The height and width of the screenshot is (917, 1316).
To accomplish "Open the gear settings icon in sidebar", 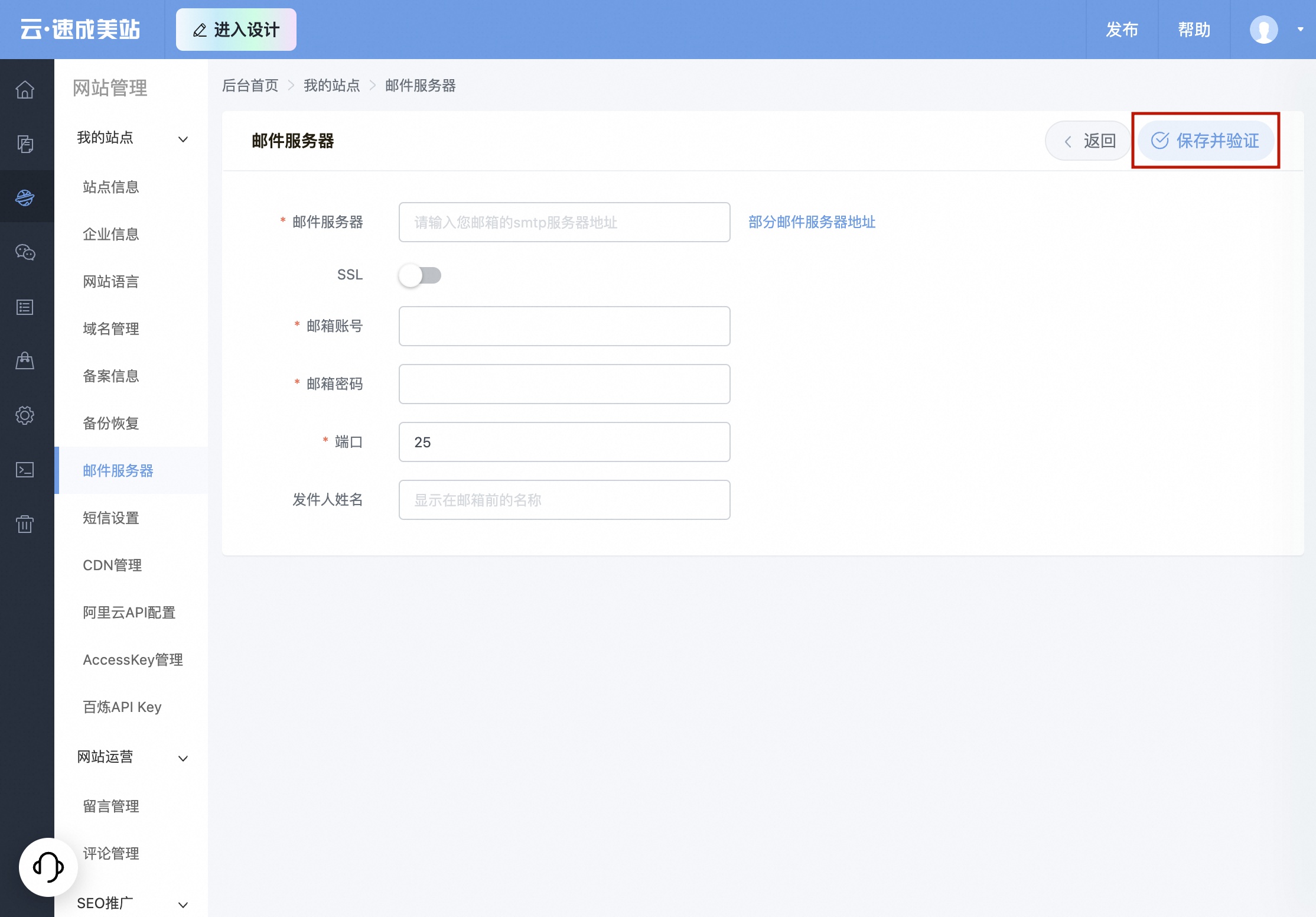I will click(25, 415).
